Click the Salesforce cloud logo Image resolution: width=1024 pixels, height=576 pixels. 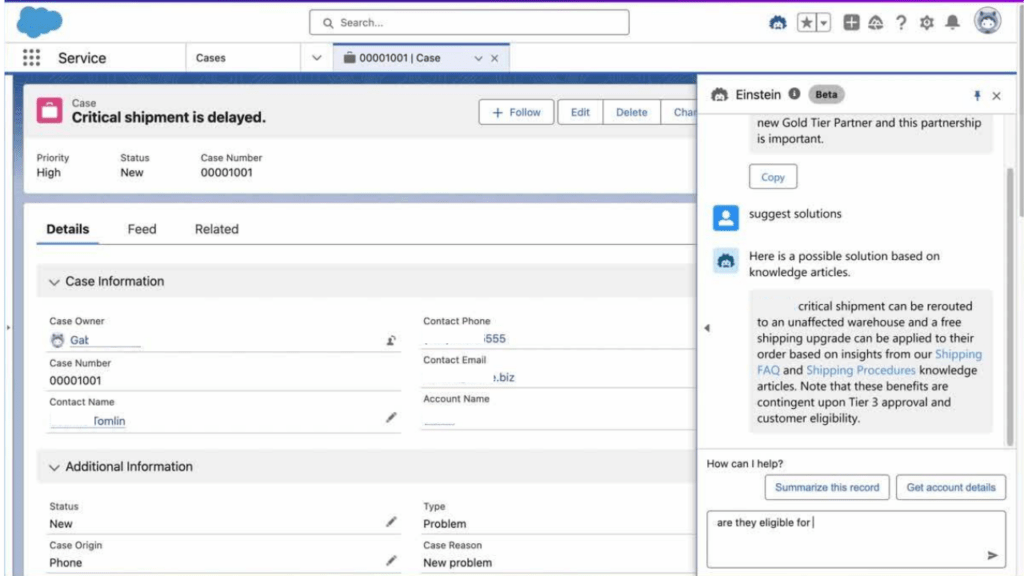(39, 22)
